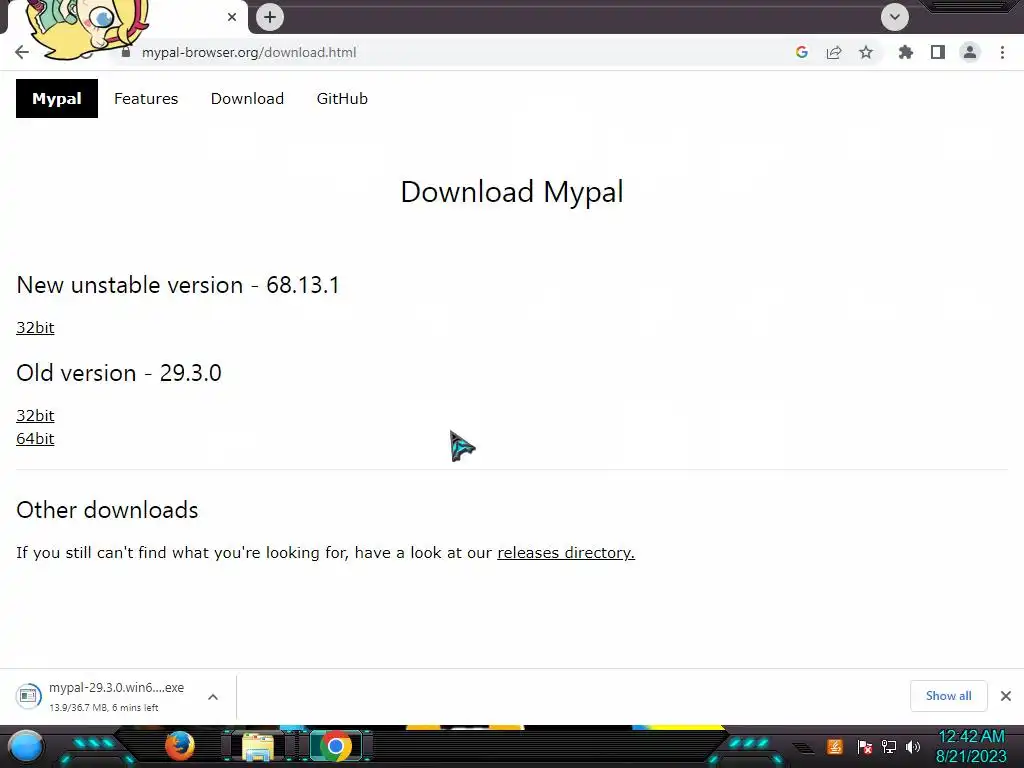View site info via padlock icon
The image size is (1024, 768).
pos(126,52)
